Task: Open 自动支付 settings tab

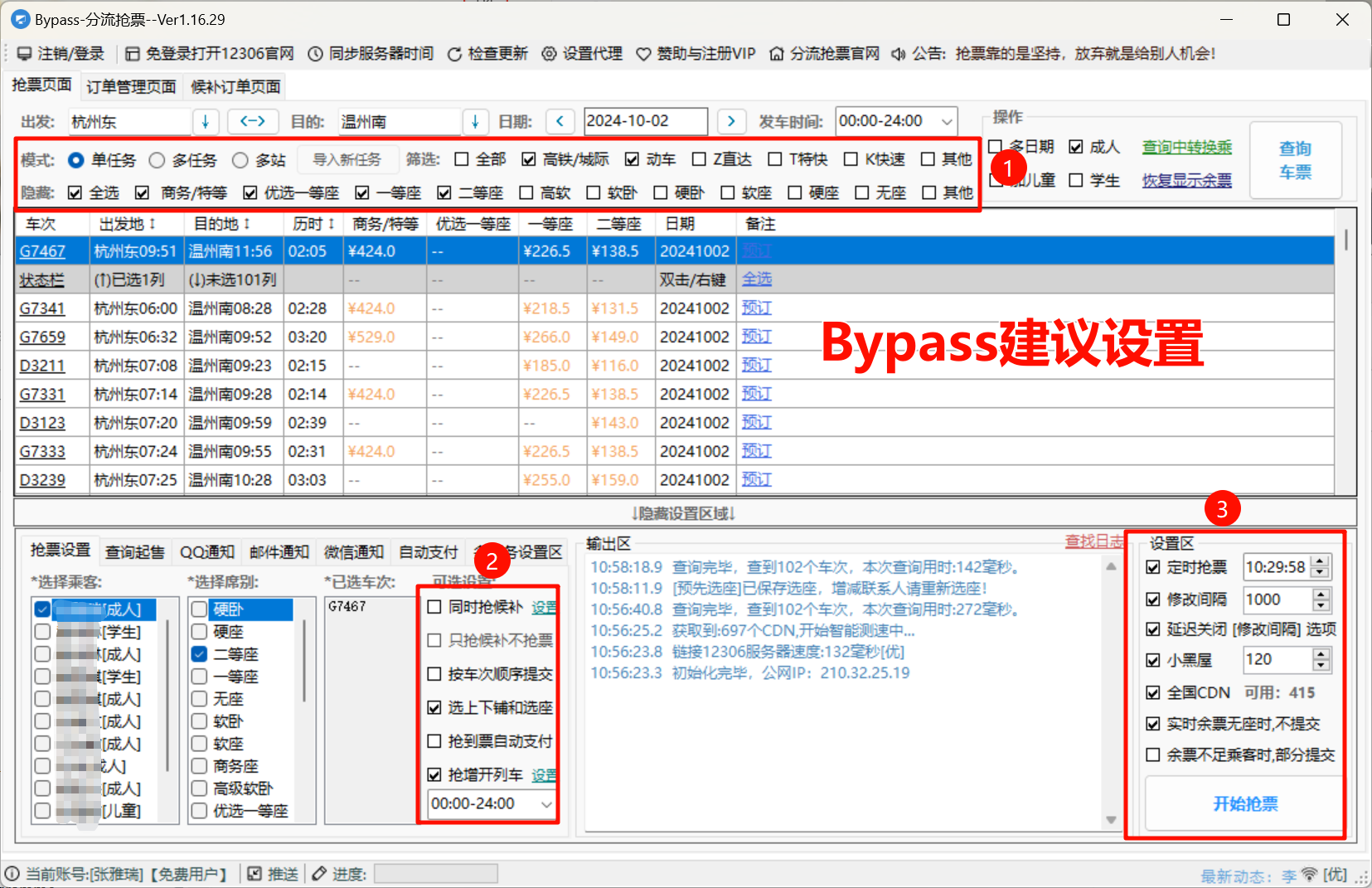Action: 428,552
